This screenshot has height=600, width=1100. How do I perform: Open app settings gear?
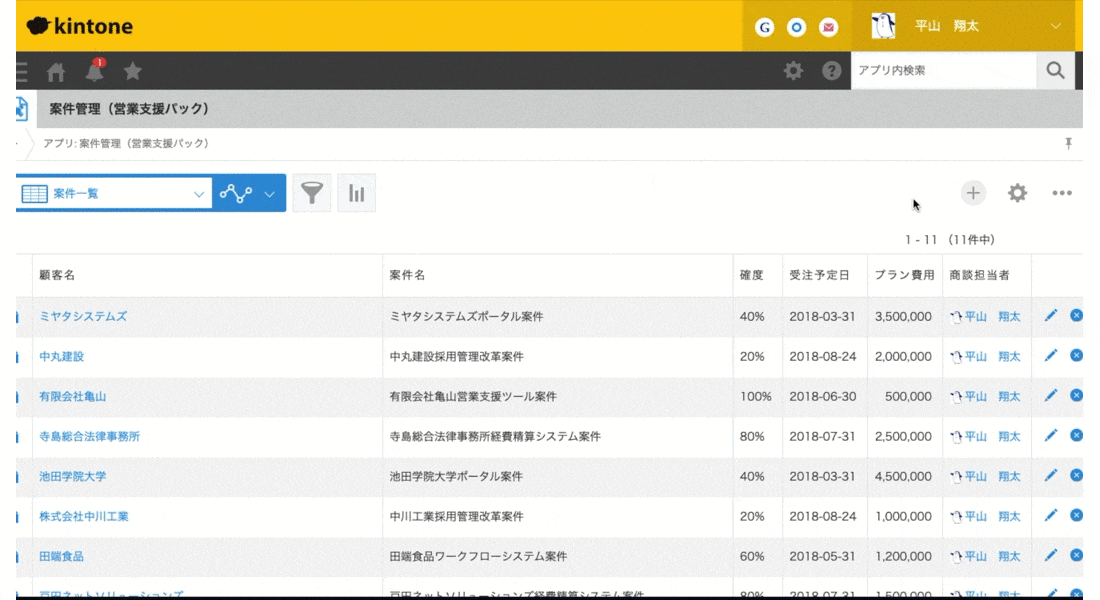(1017, 193)
